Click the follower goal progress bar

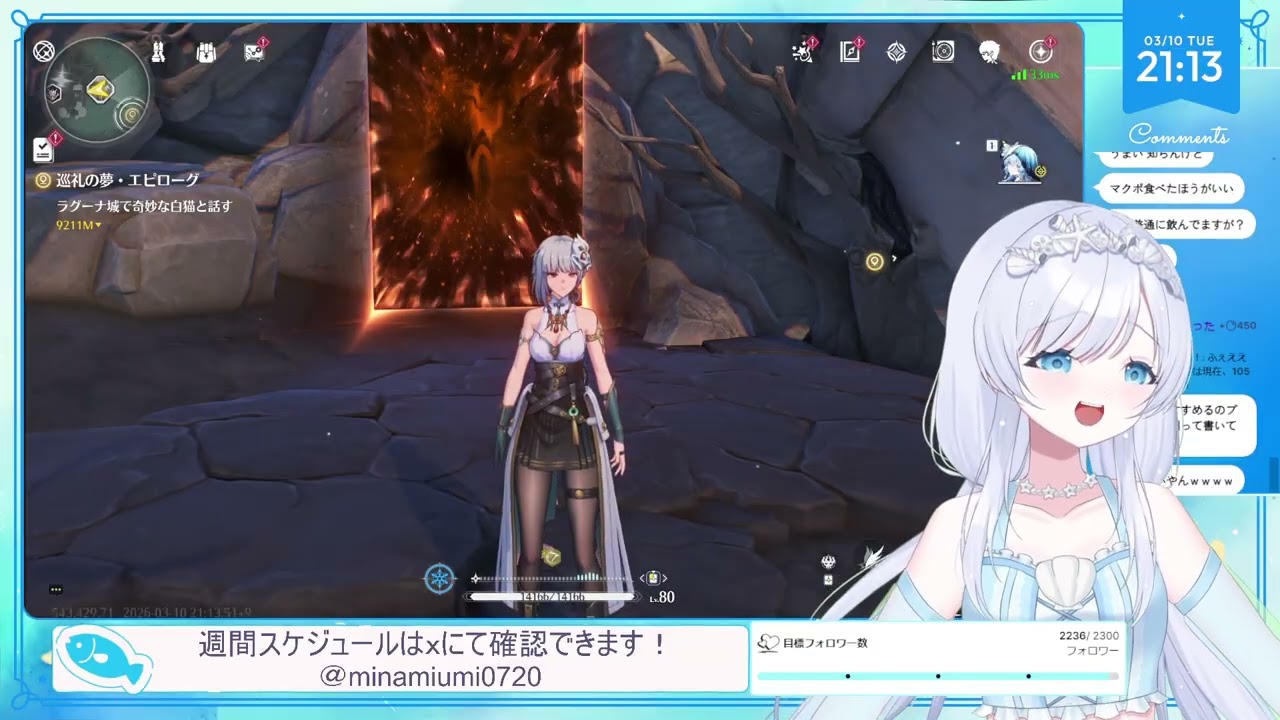click(938, 676)
